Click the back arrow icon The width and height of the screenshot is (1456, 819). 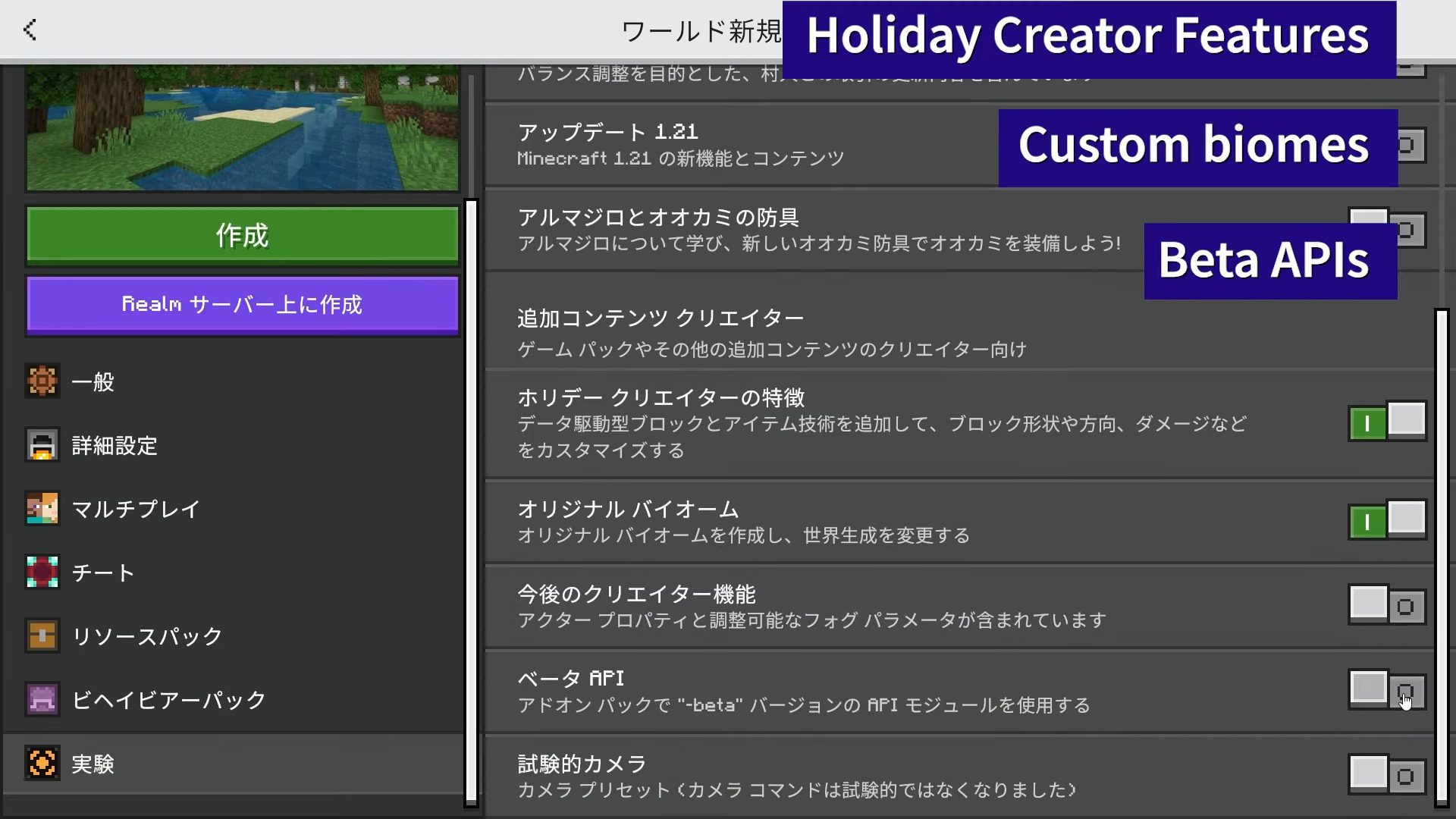(30, 30)
